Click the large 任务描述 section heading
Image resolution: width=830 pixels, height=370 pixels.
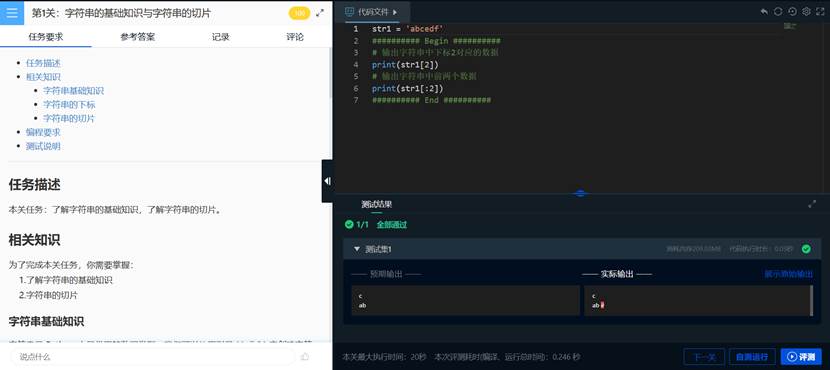34,185
